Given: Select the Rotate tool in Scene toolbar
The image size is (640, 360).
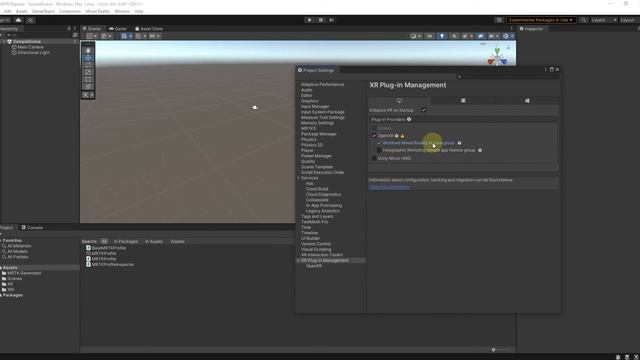Looking at the screenshot, I should pos(88,65).
